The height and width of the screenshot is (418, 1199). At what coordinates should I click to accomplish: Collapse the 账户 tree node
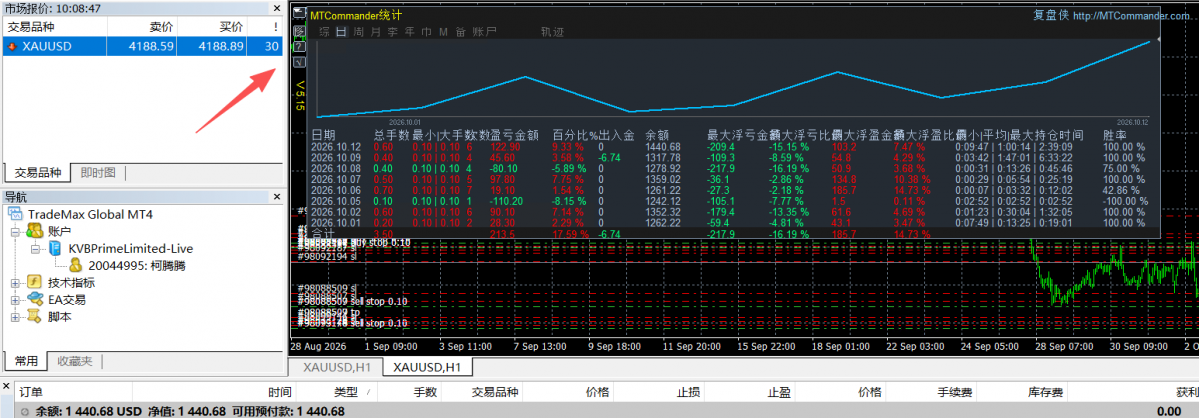[x=15, y=232]
